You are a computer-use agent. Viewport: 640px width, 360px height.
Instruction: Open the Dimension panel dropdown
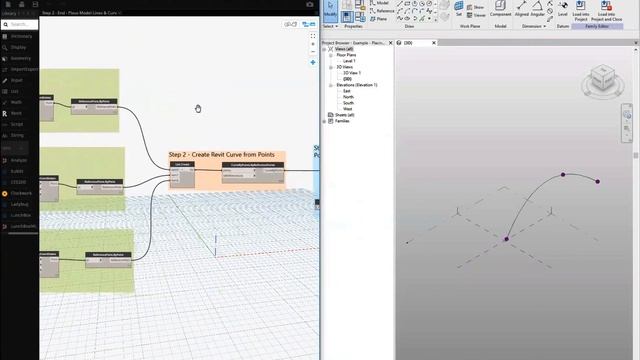click(x=534, y=26)
